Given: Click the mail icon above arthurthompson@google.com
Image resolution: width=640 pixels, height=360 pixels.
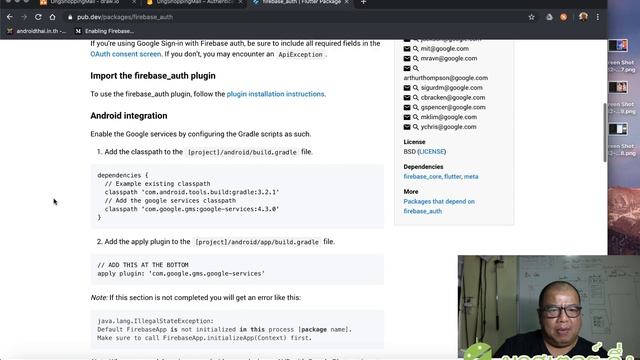Looking at the screenshot, I should pyautogui.click(x=407, y=68).
